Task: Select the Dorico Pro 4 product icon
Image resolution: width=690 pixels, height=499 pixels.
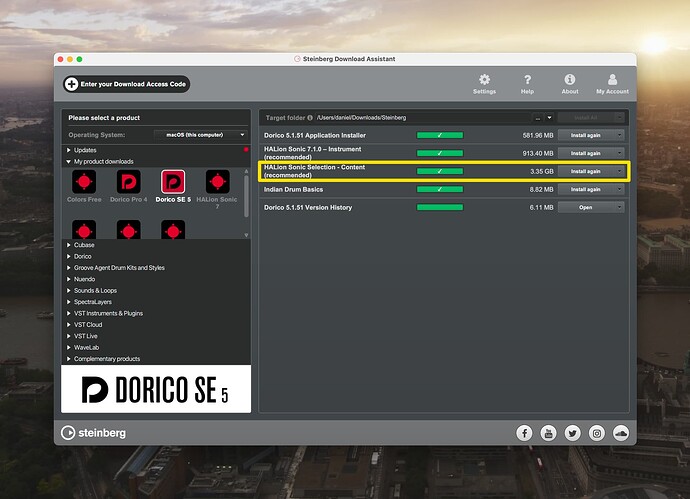Action: click(128, 181)
